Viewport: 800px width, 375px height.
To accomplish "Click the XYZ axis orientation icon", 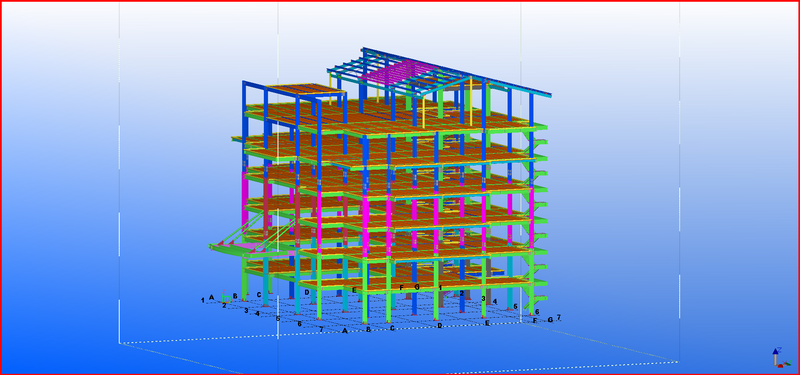I will click(778, 358).
